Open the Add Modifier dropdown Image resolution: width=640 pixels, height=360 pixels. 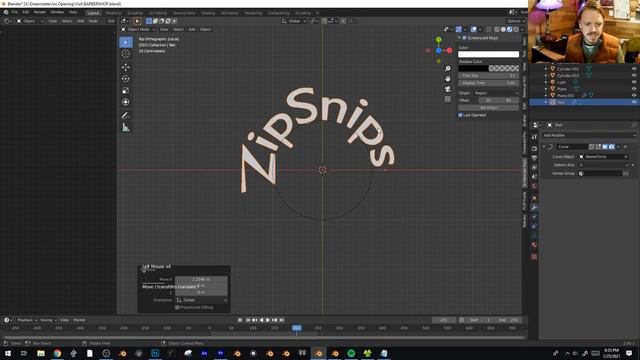[589, 135]
